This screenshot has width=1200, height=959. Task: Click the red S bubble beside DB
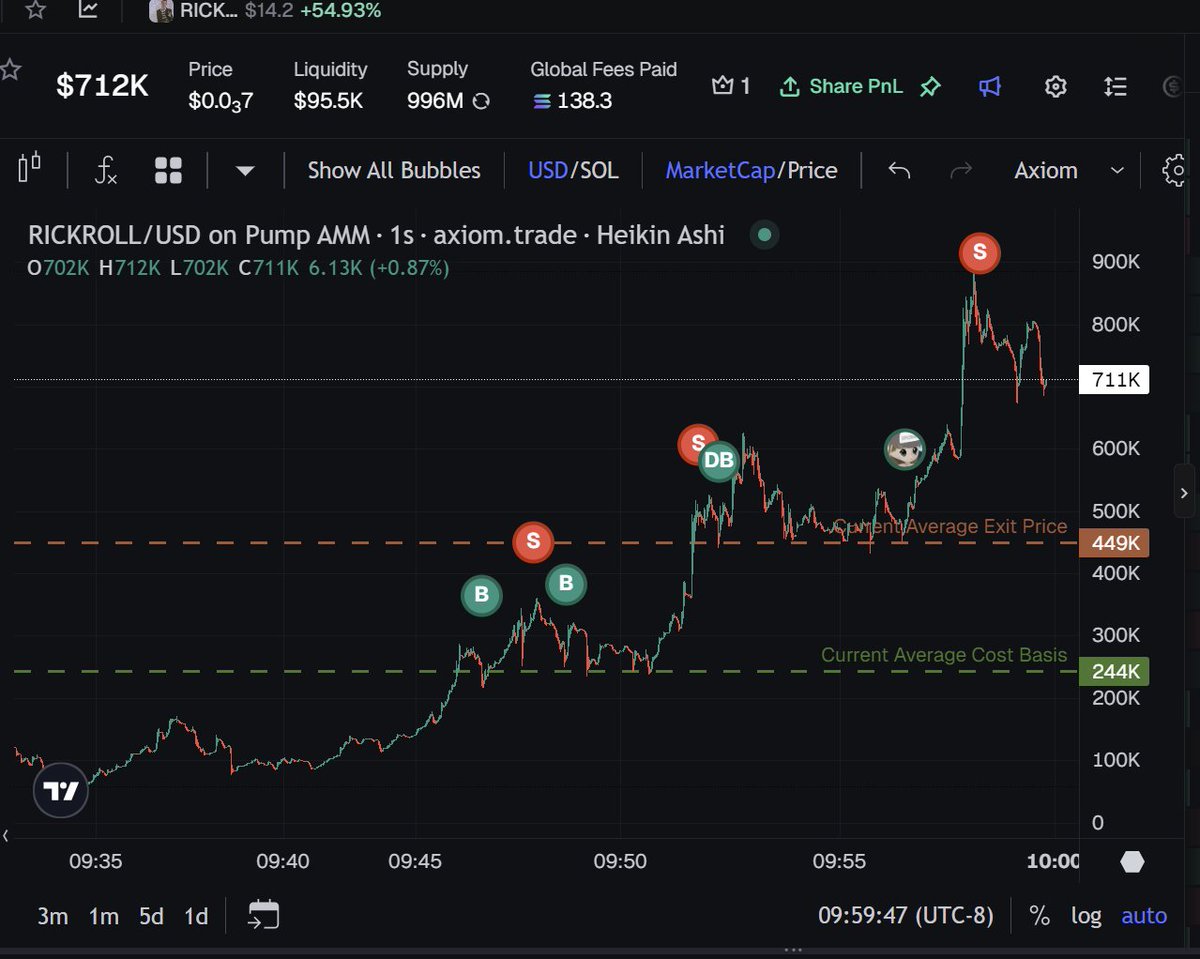click(695, 443)
